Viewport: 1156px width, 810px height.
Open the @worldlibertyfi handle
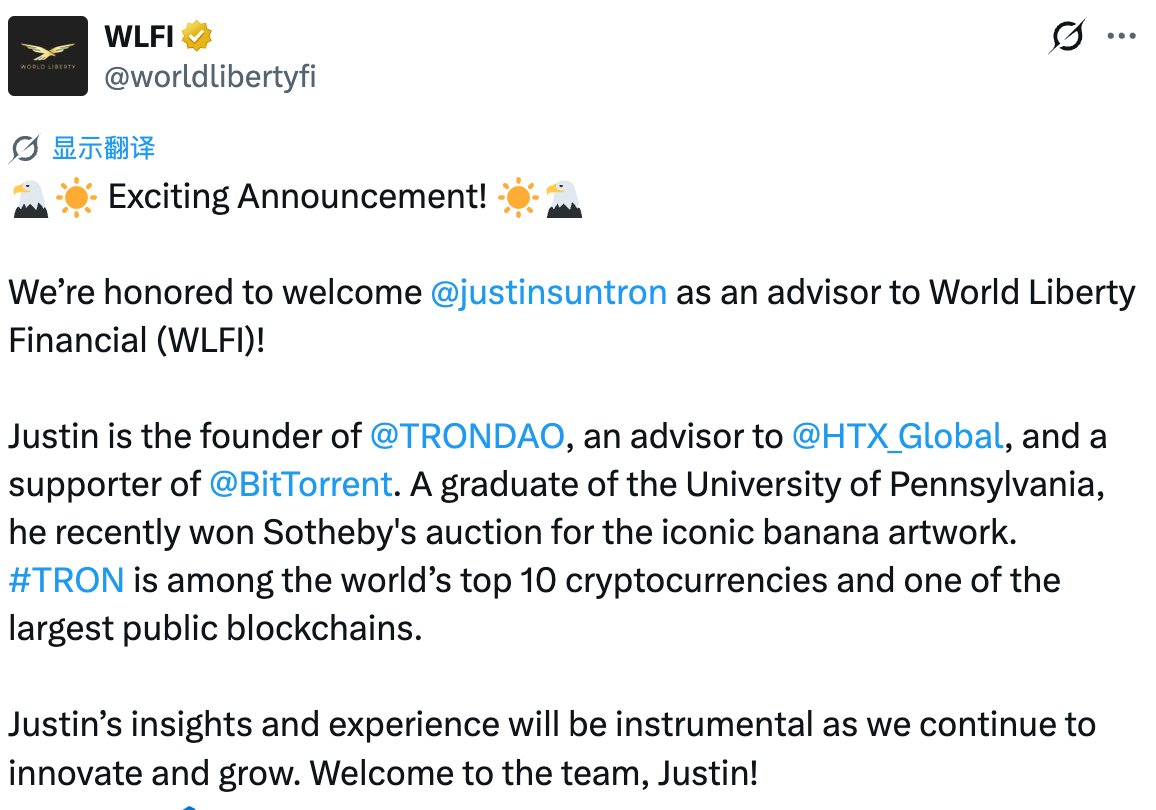coord(210,77)
